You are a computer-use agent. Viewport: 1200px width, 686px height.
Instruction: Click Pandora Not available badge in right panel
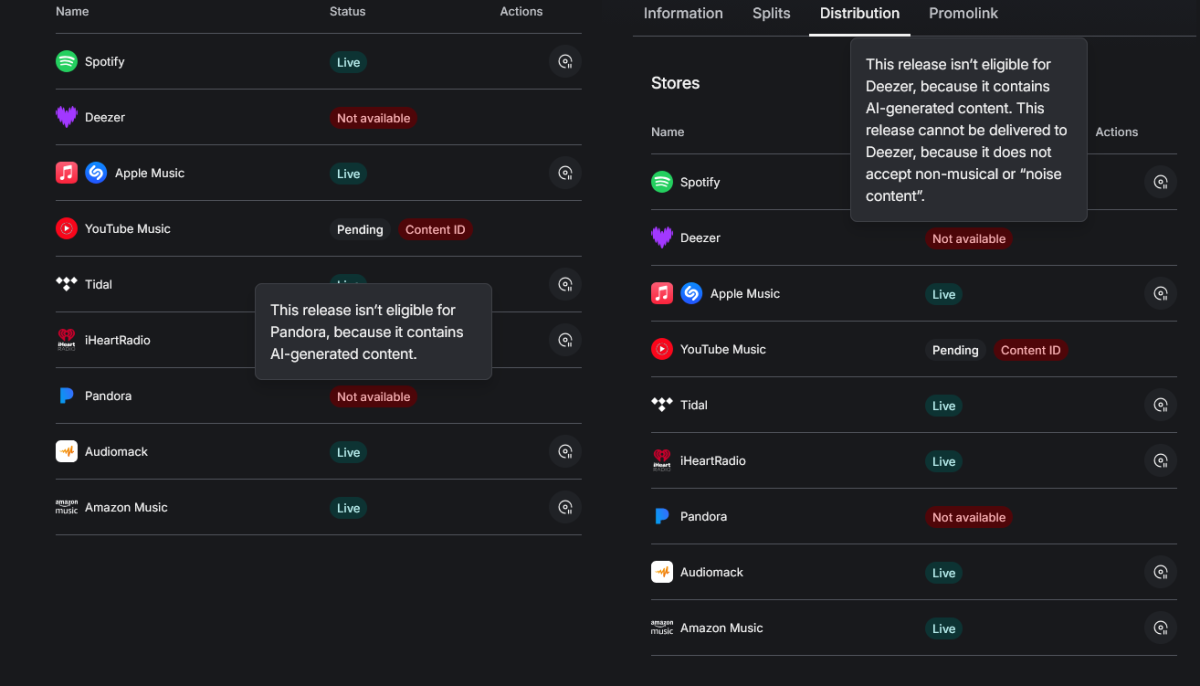(969, 518)
